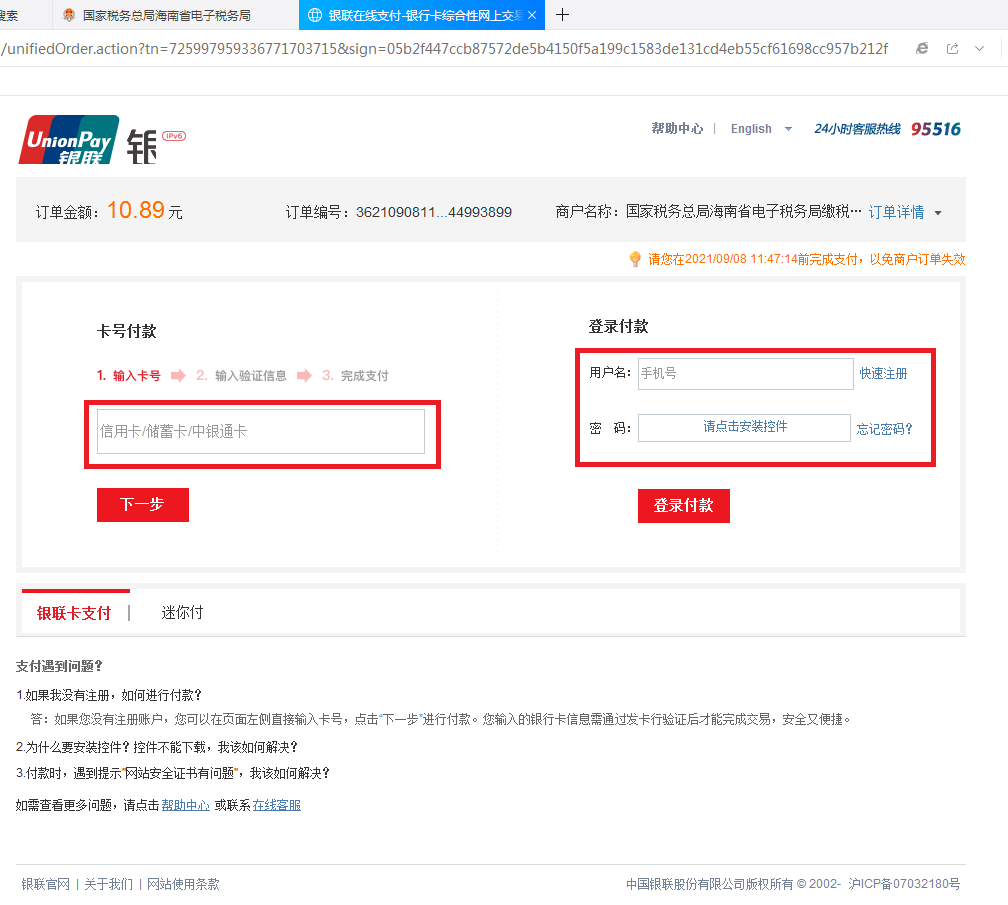Open FAQ 2 为什么要安装控件
The image size is (1008, 905).
click(158, 747)
